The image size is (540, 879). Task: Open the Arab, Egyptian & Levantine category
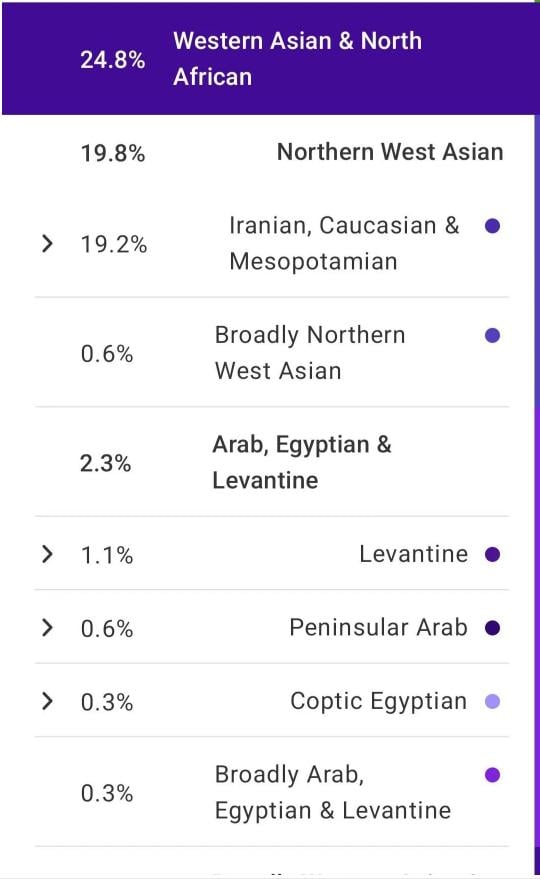coord(302,462)
